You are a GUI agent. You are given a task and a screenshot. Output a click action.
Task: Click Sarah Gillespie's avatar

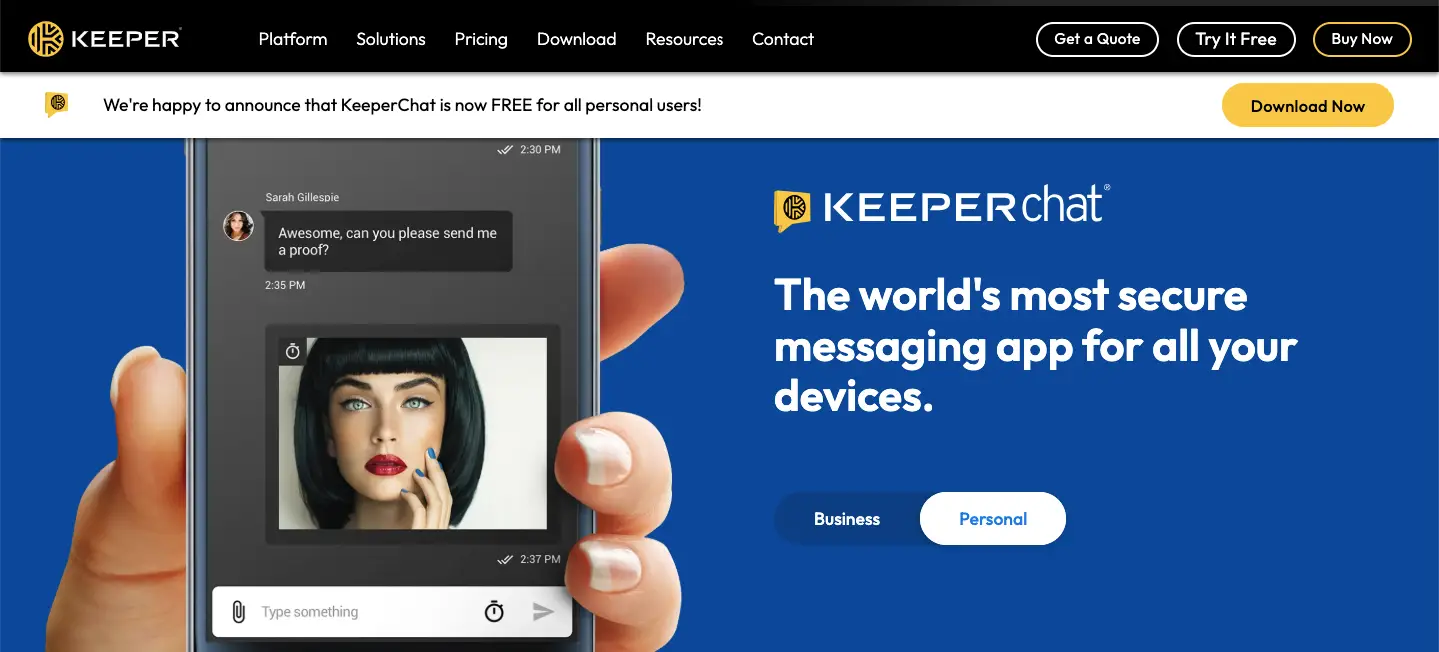click(238, 226)
